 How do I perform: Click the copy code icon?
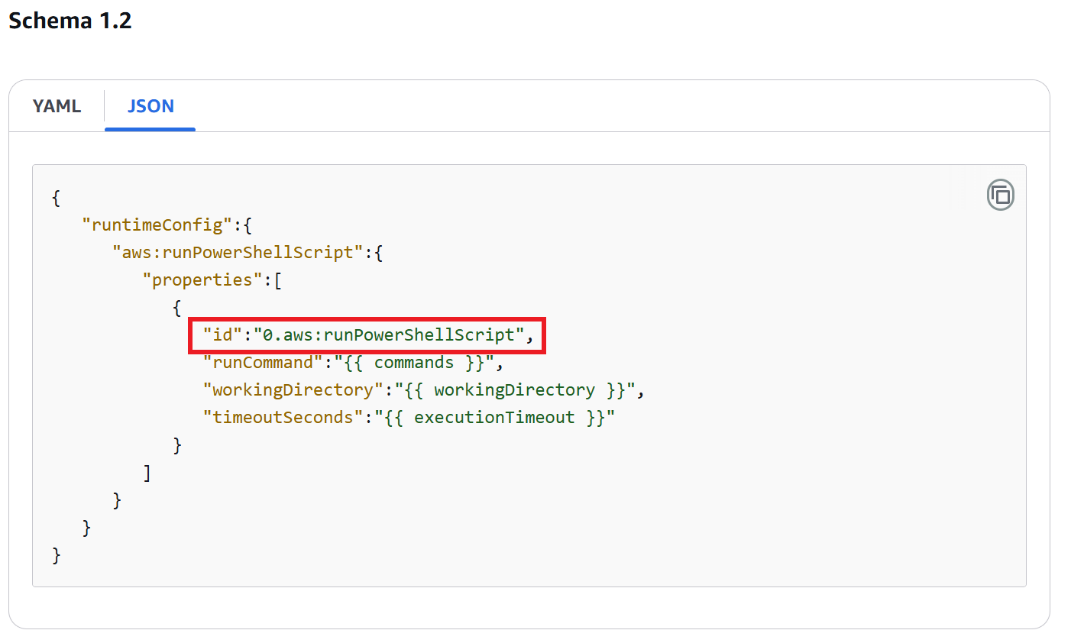[x=1000, y=194]
